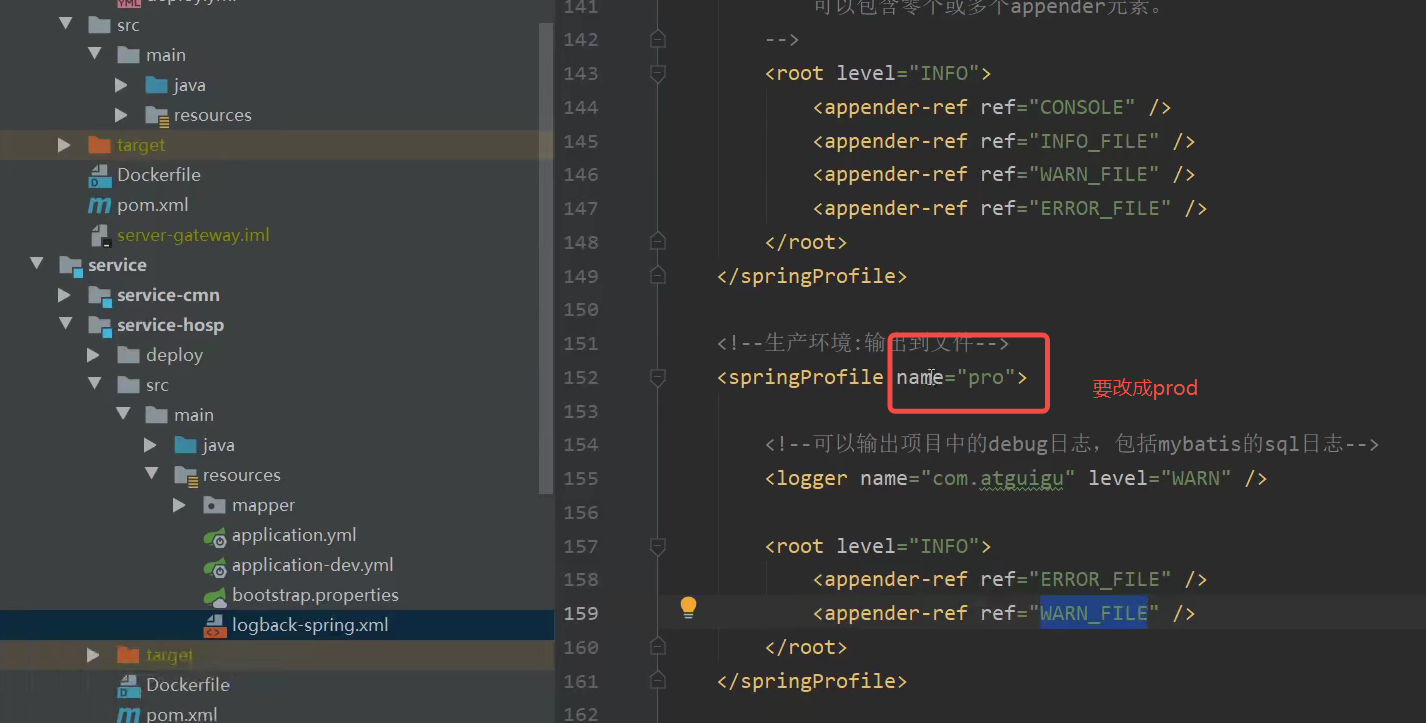Click the Dockerfile icon above server-gateway.iml's pom.xml
Viewport: 1426px width, 723px height.
point(99,176)
